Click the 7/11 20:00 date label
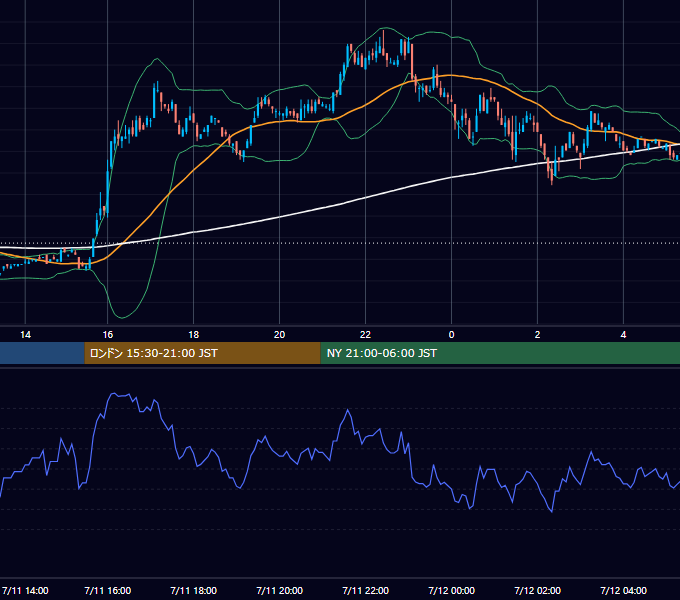 tap(279, 590)
